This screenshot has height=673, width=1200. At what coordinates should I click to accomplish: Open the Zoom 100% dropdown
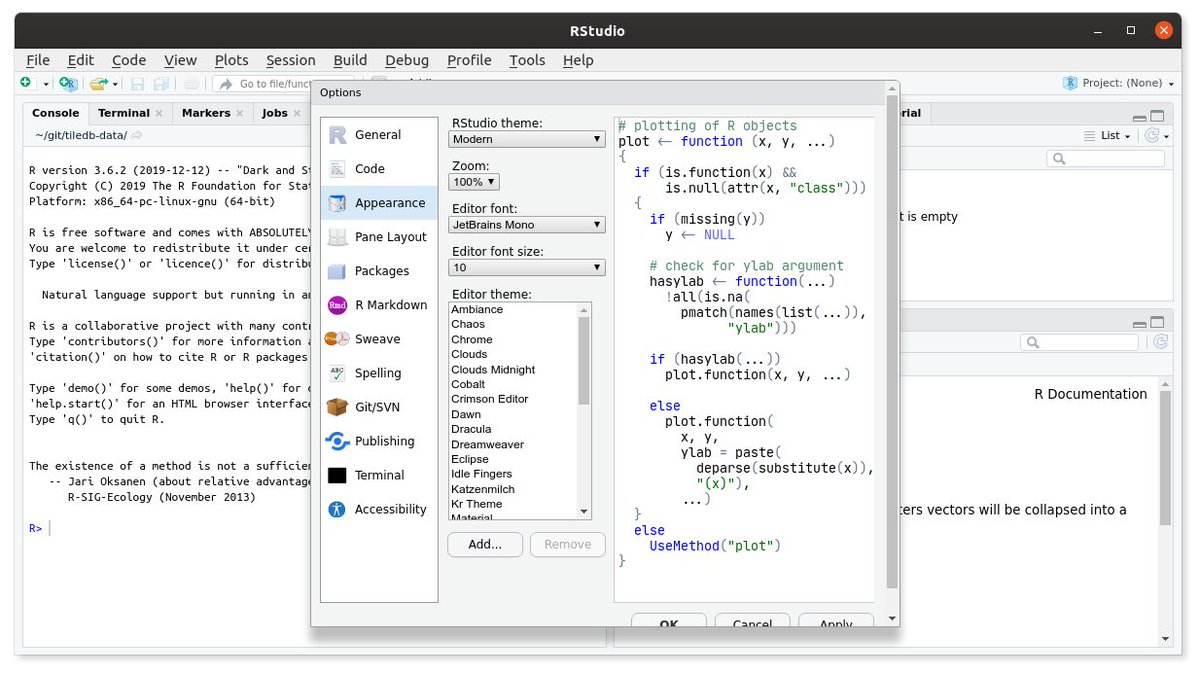tap(474, 182)
